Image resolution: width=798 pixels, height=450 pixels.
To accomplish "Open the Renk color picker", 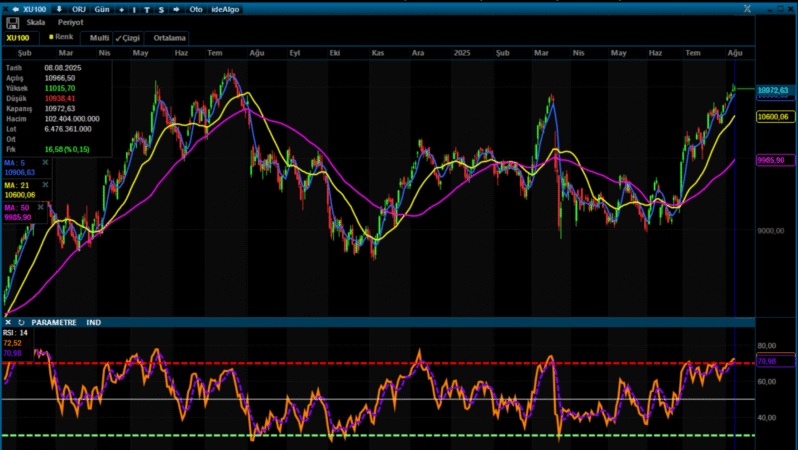I will (x=61, y=37).
